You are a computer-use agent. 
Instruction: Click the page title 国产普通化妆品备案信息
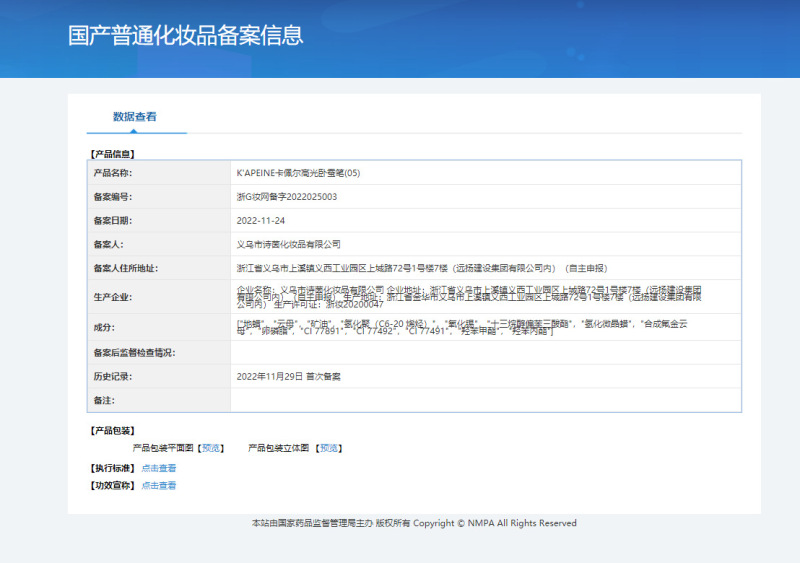click(185, 36)
